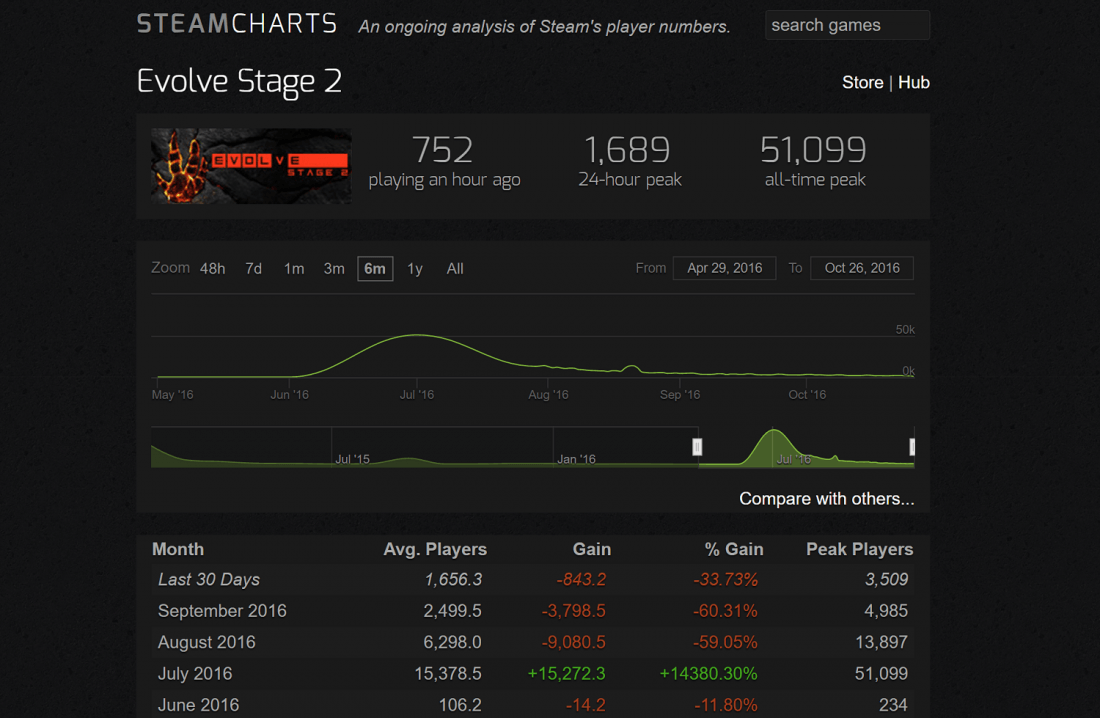Click the Gain column header
The image size is (1100, 718).
(x=591, y=550)
